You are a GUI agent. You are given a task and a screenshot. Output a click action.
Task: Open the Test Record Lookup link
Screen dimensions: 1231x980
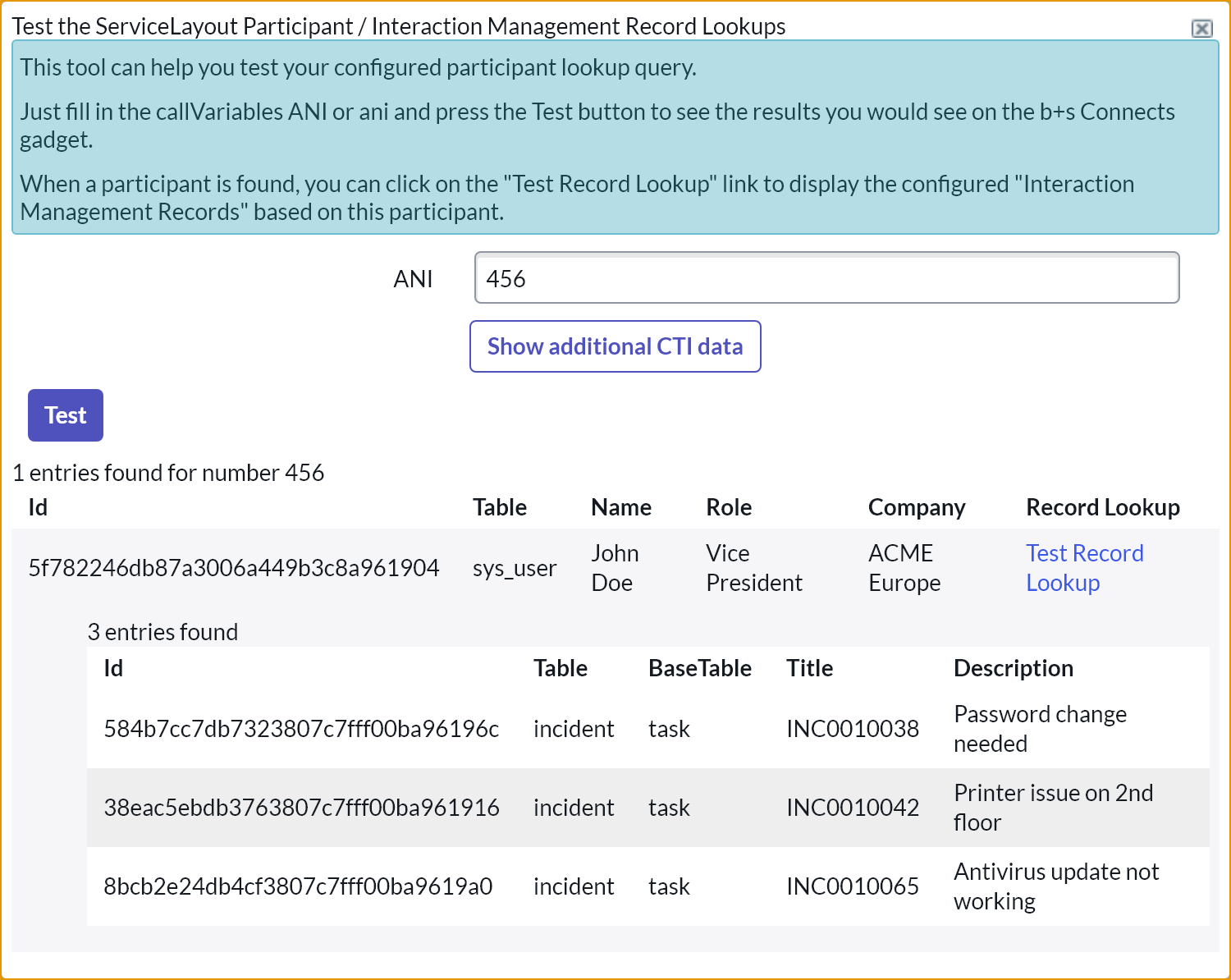1083,568
